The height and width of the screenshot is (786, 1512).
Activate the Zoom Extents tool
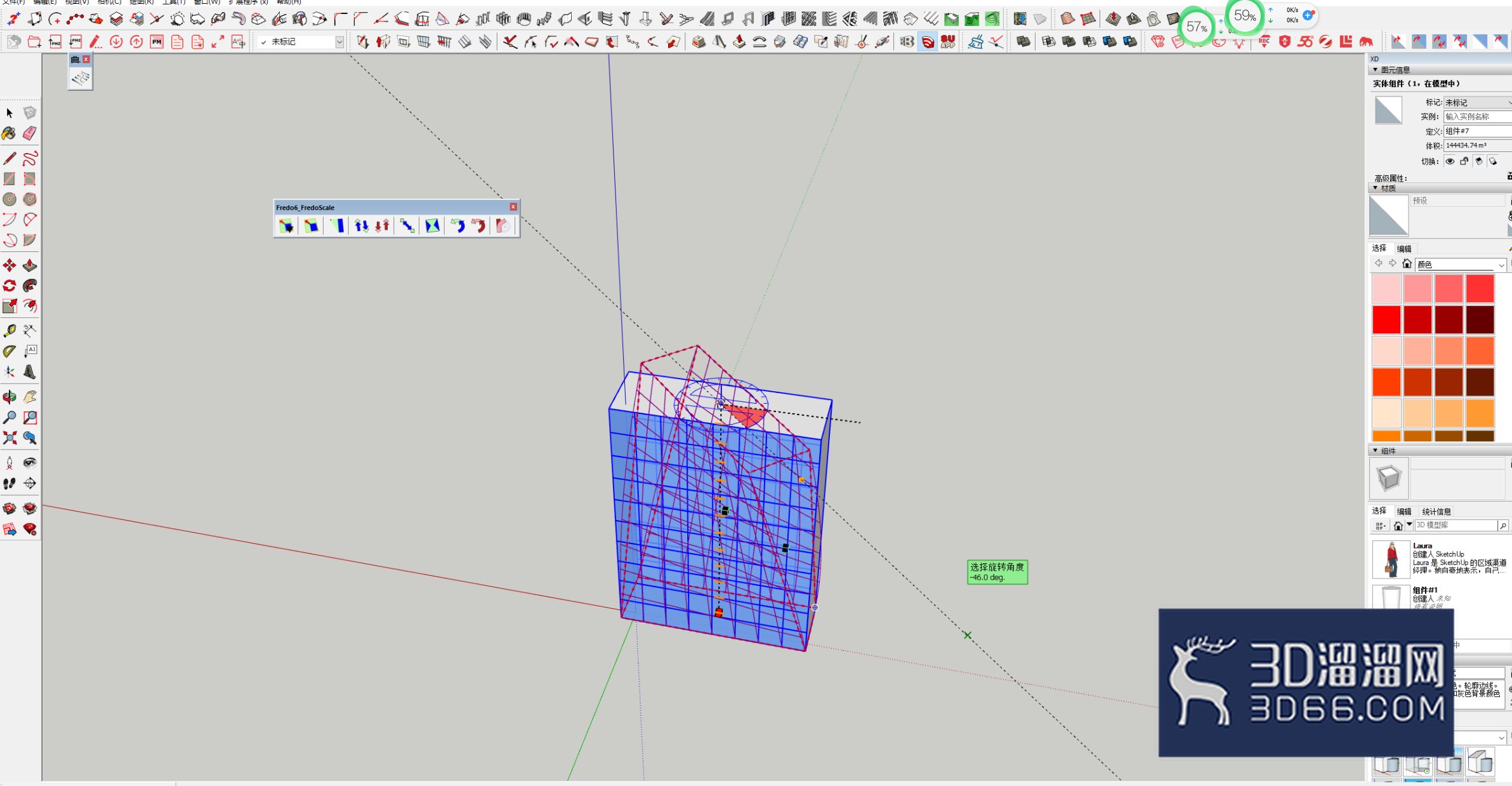coord(10,437)
